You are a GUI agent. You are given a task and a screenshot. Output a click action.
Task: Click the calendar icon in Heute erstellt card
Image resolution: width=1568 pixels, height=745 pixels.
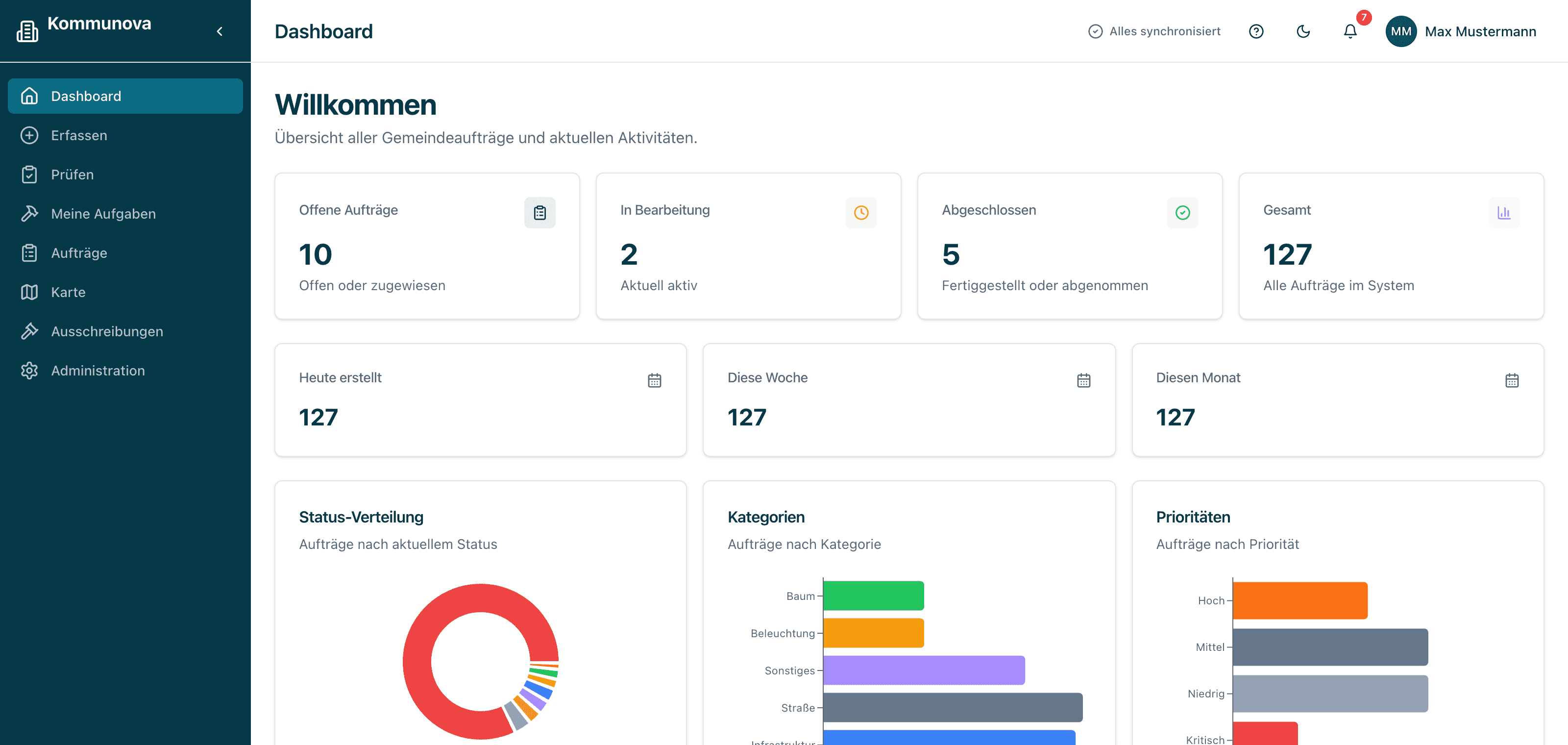(654, 380)
